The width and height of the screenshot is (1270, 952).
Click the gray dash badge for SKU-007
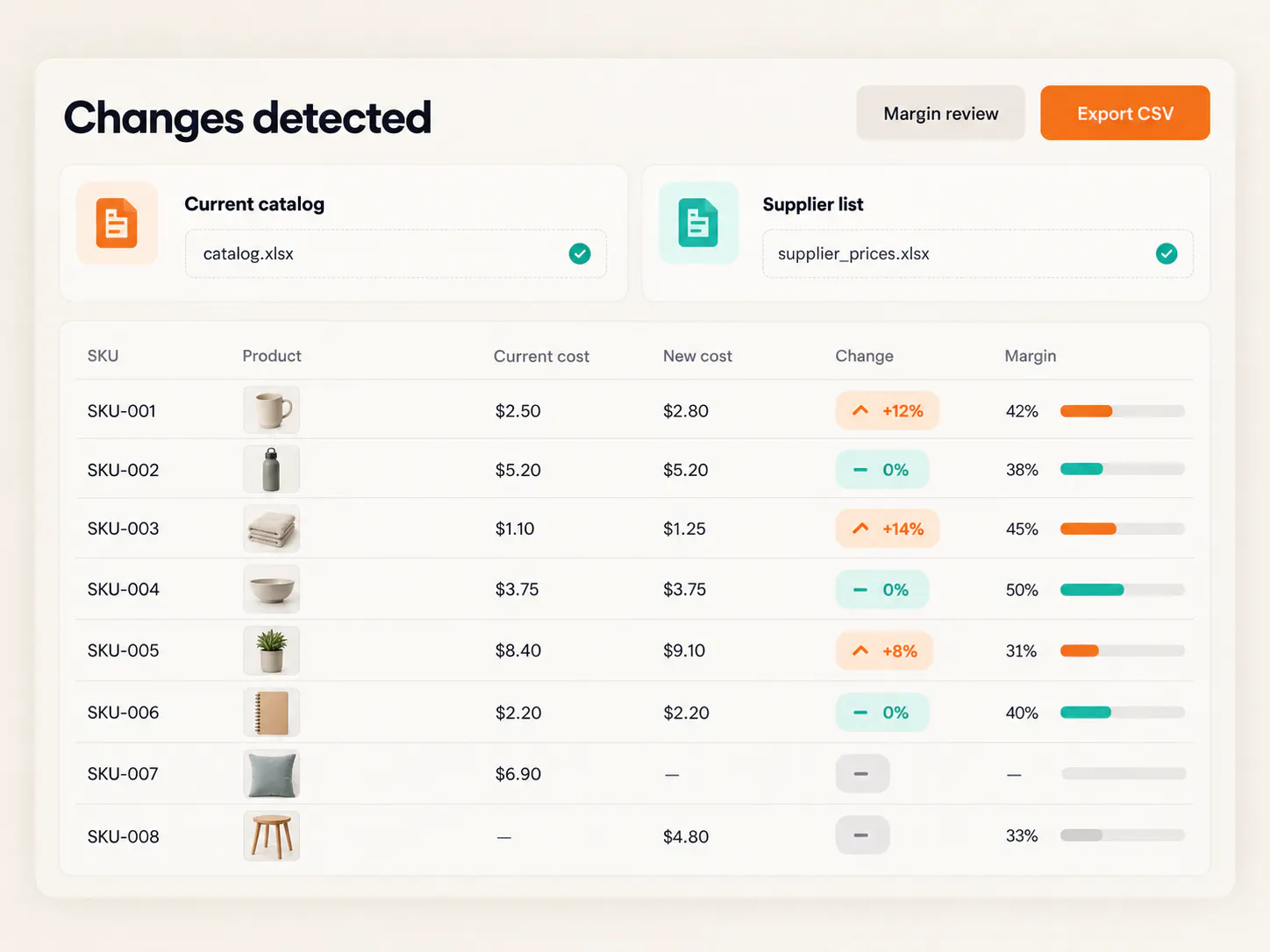[x=862, y=773]
